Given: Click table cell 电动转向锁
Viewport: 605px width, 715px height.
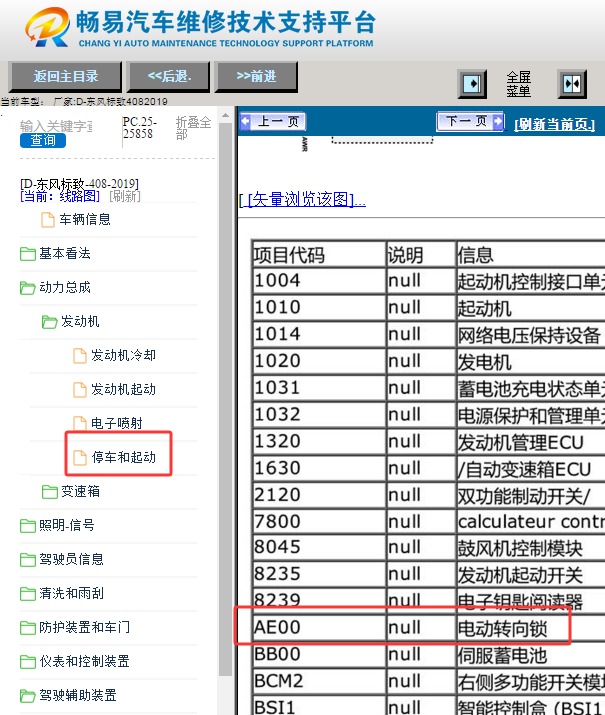Looking at the screenshot, I should pos(531,629).
